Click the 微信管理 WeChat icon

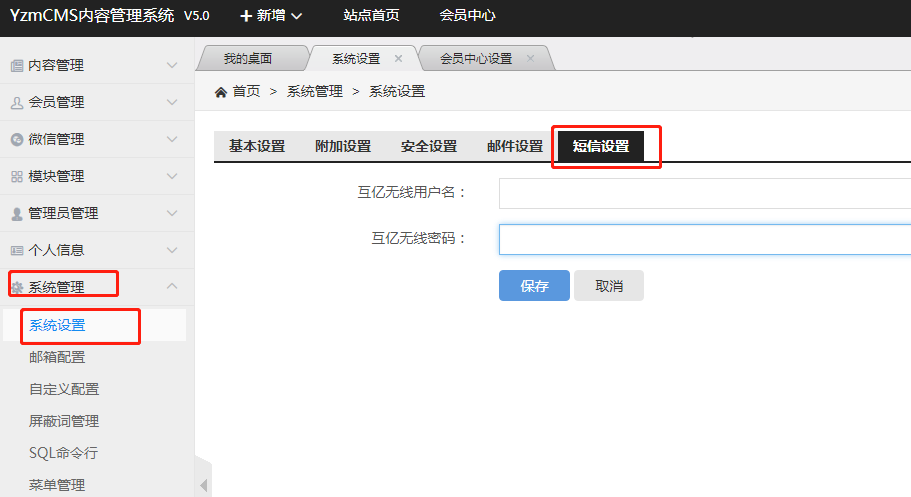(16, 140)
